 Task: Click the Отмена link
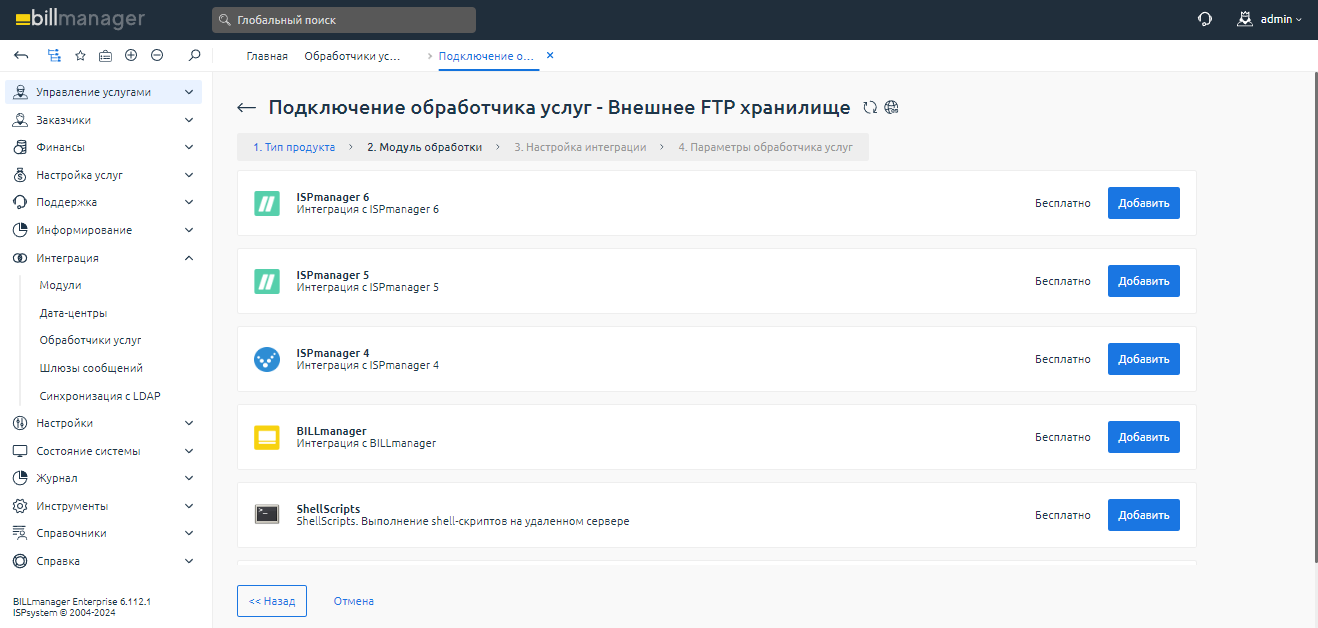[354, 601]
